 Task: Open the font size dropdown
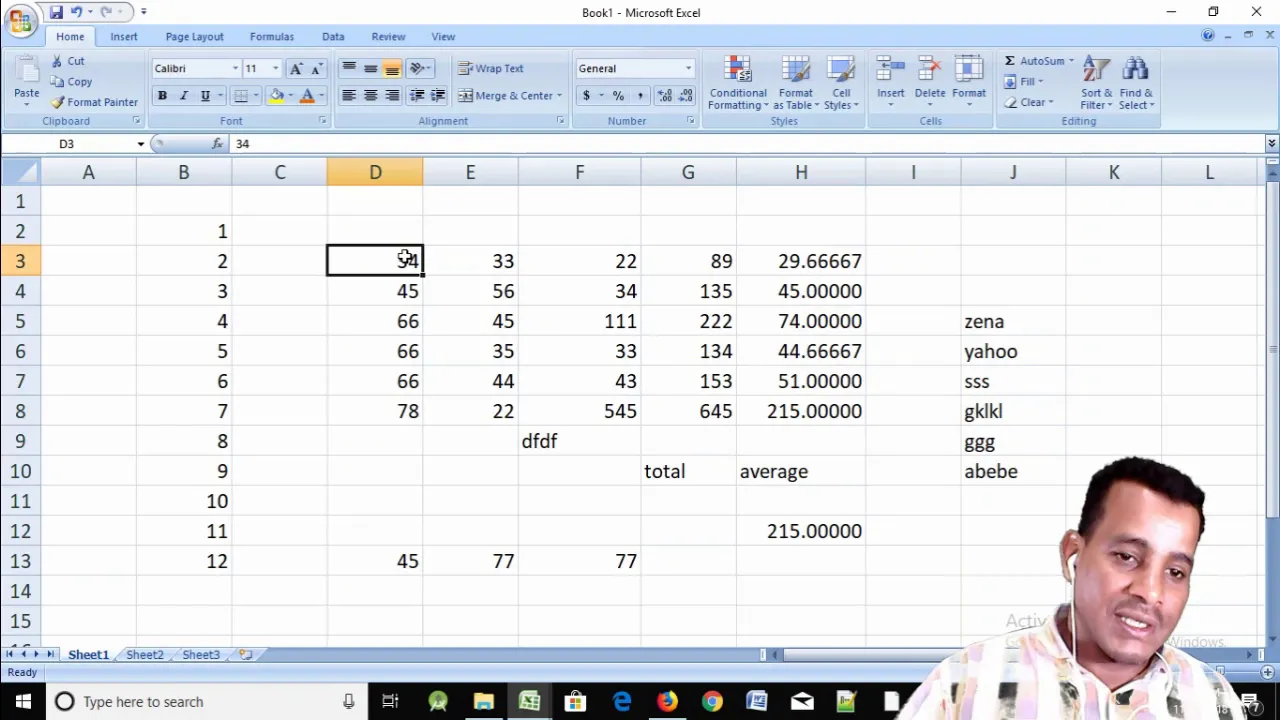[275, 68]
